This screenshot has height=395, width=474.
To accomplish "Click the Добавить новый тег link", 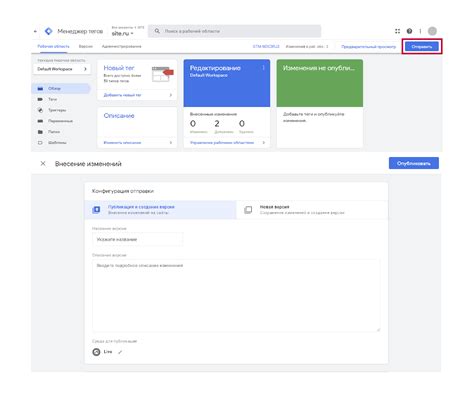I will pos(122,95).
